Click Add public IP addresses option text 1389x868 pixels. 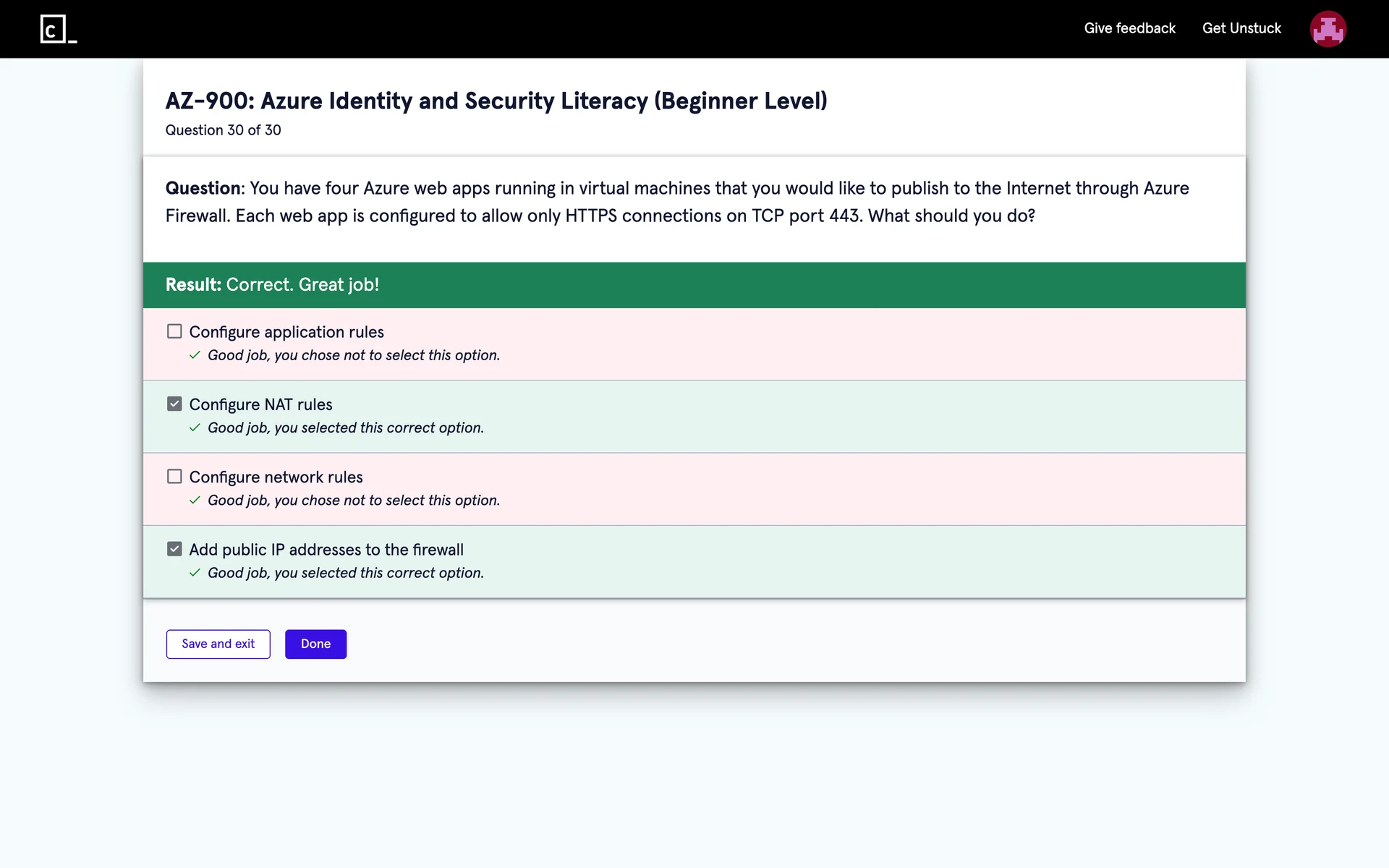point(326,550)
